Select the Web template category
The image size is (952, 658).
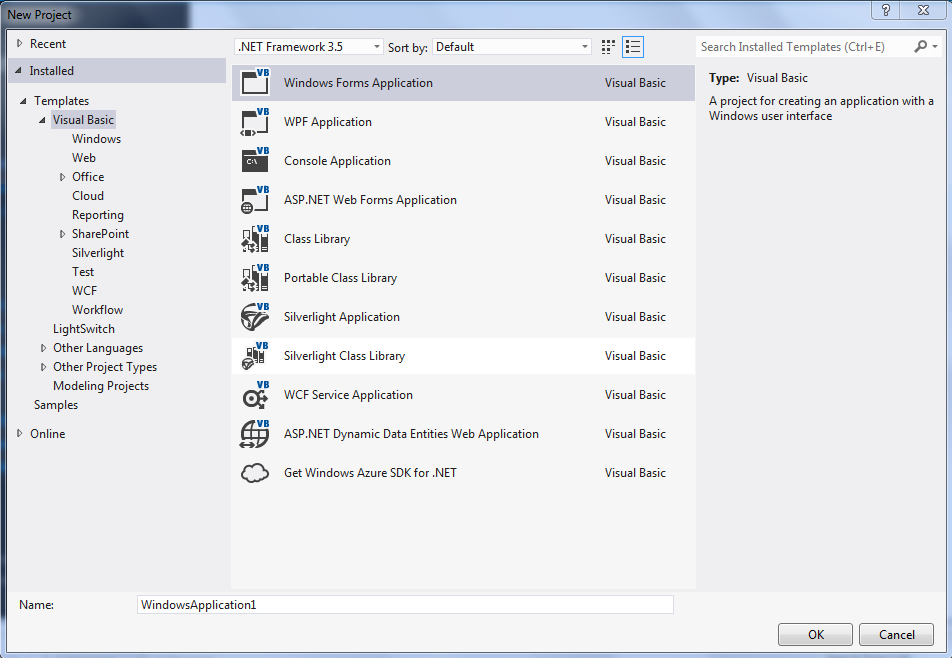pyautogui.click(x=84, y=158)
